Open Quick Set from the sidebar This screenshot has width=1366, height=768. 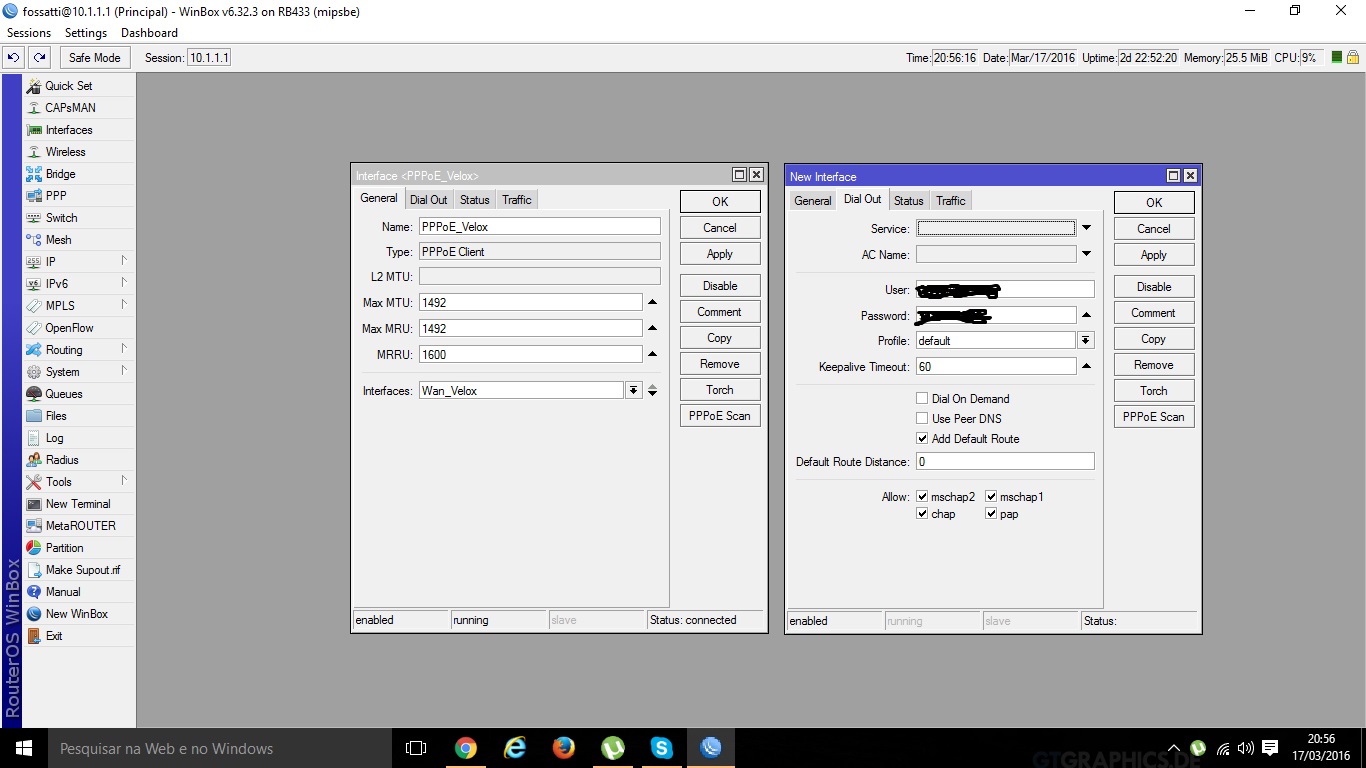(x=68, y=86)
